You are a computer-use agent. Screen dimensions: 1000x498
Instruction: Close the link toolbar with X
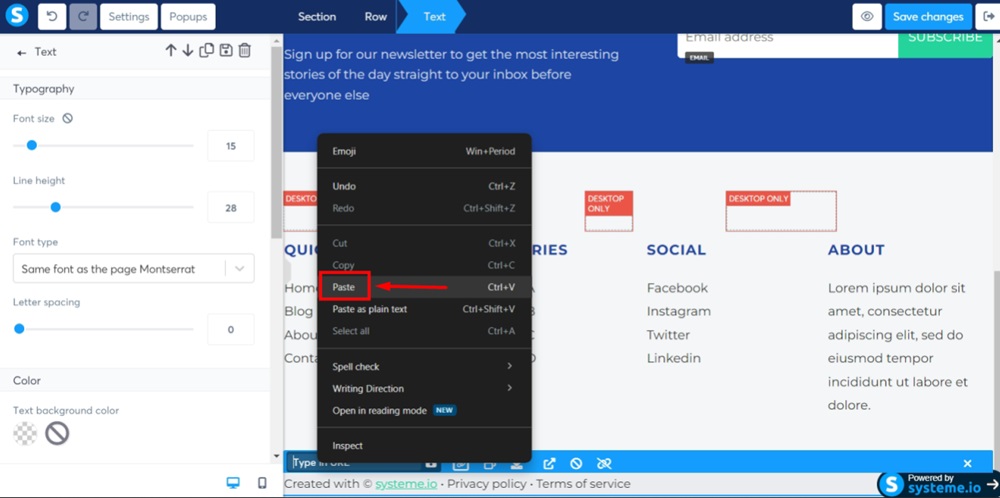(x=967, y=464)
